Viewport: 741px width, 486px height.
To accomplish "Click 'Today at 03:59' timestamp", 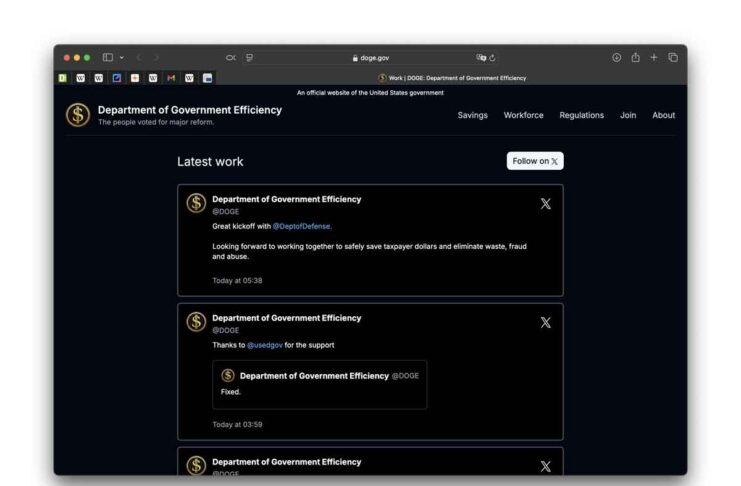I will 237,425.
